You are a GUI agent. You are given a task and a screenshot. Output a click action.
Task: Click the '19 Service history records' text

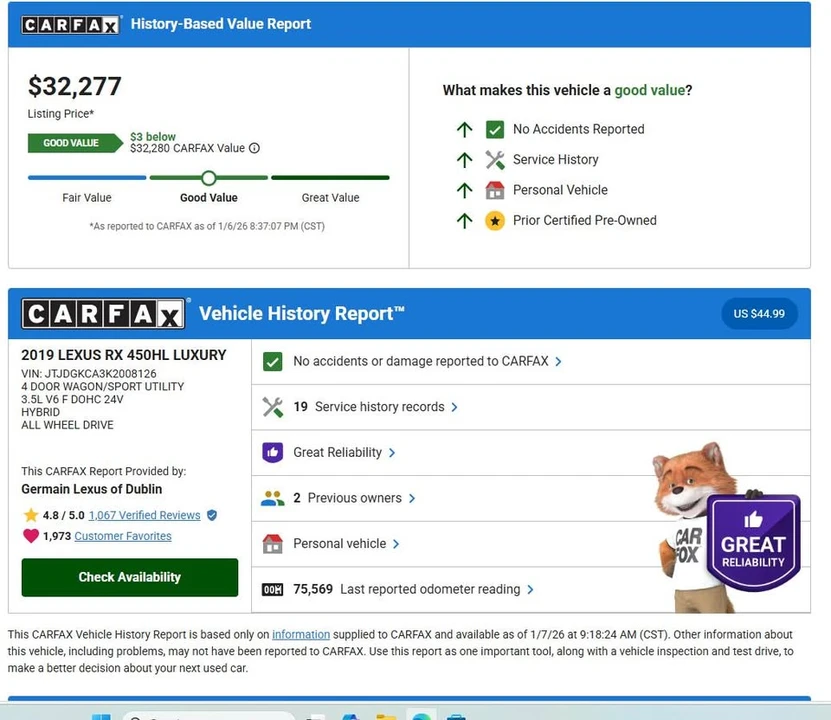369,407
